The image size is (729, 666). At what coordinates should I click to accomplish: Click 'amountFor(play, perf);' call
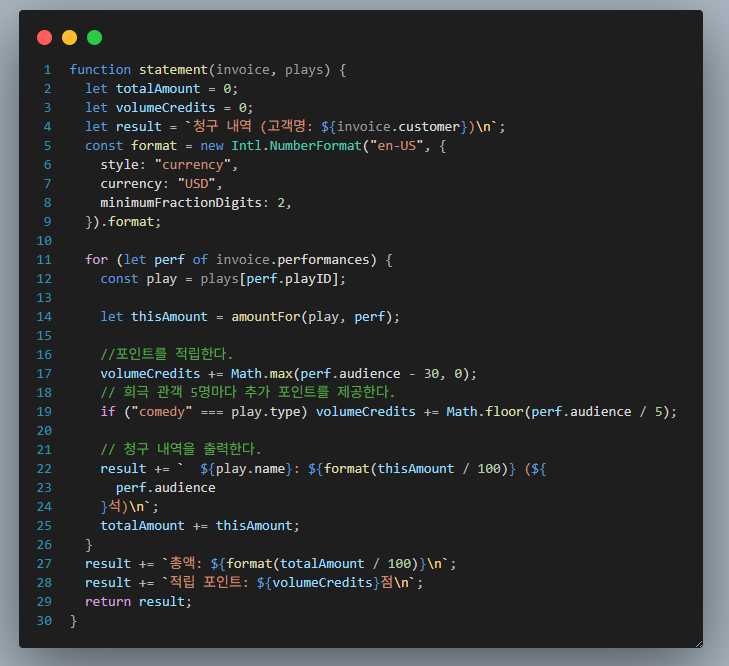click(316, 317)
